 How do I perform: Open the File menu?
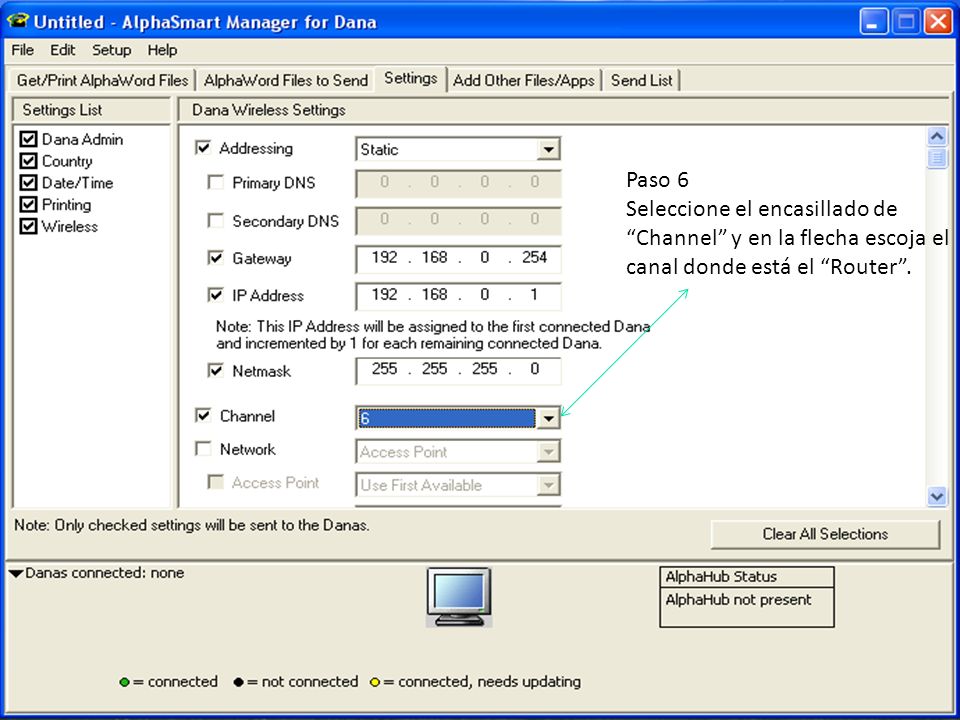23,50
